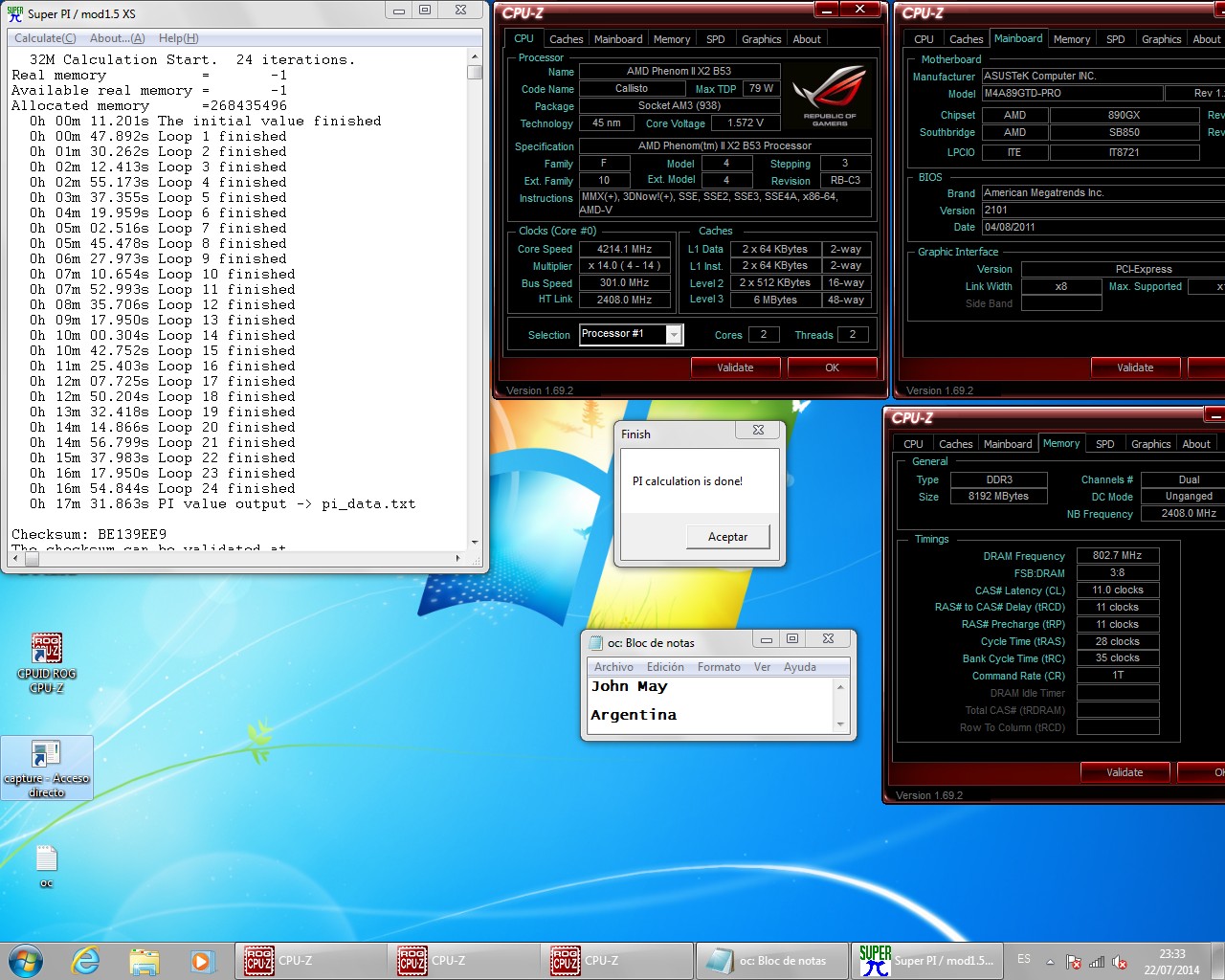Click the Republic of Gamers logo in CPU-Z

click(830, 96)
